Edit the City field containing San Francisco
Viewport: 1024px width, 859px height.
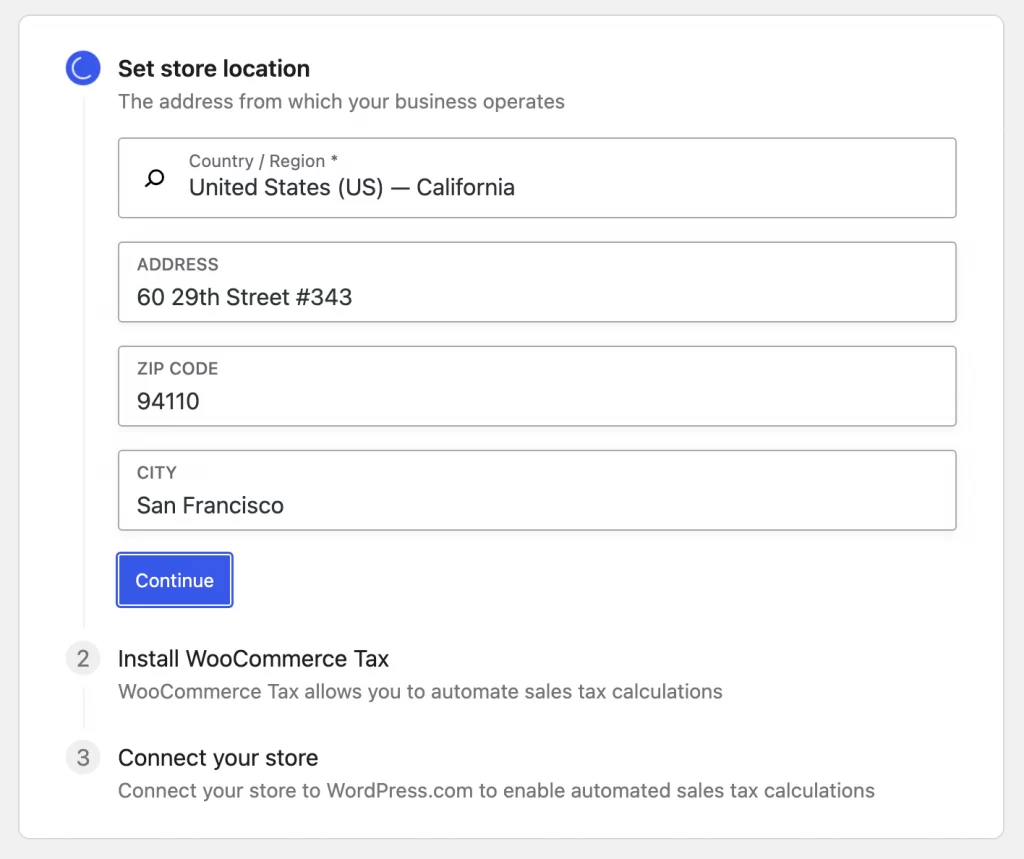(536, 505)
